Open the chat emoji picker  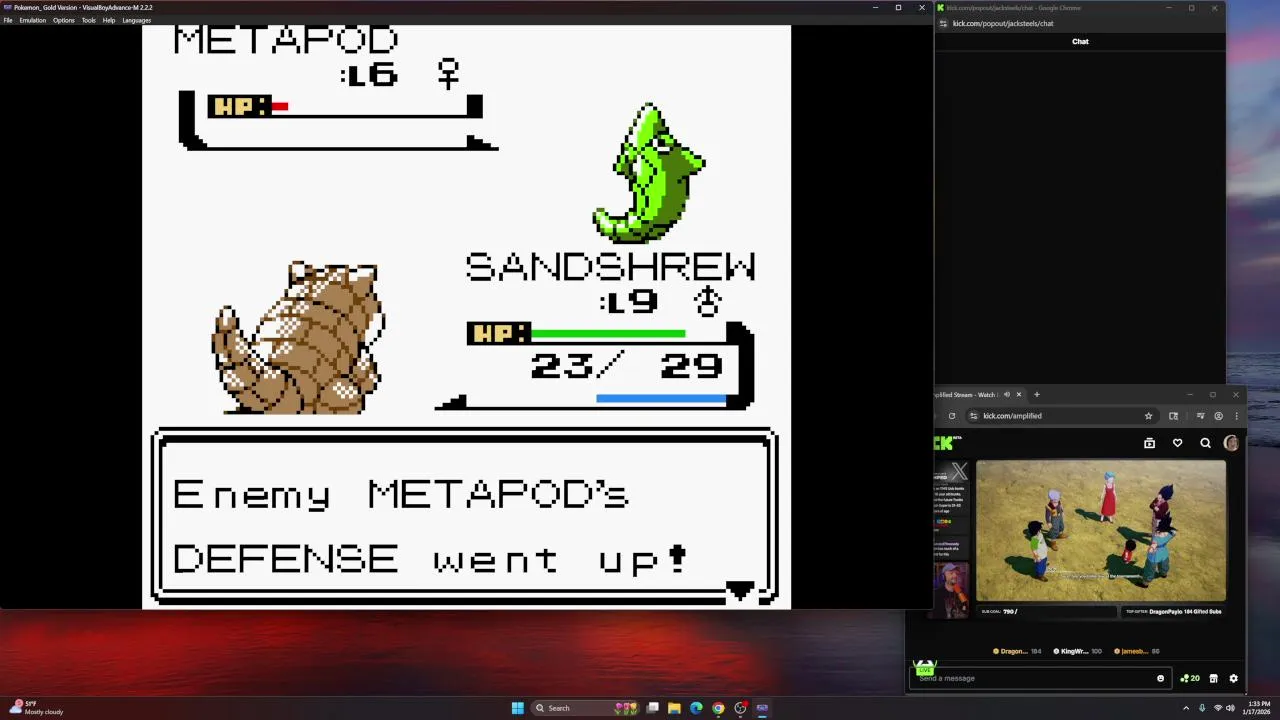(1160, 678)
